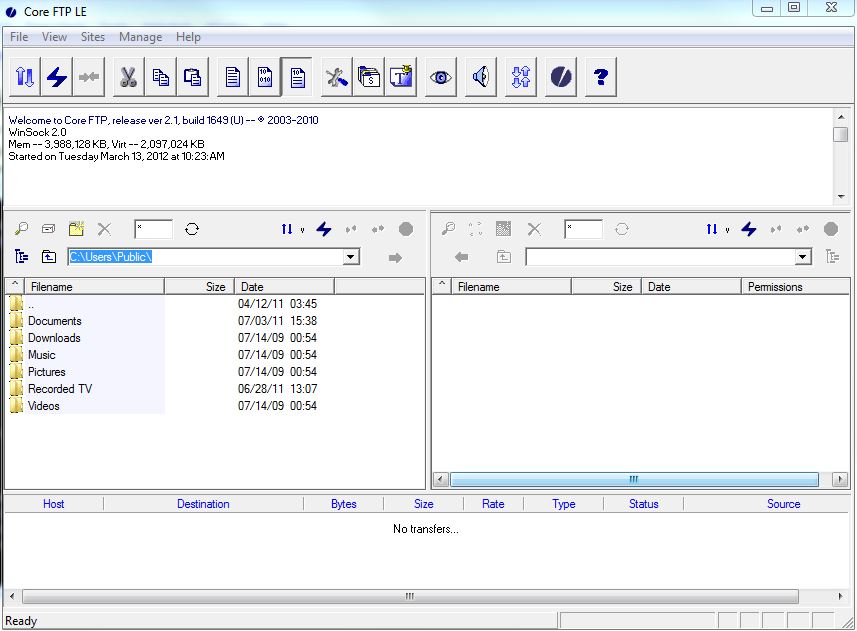
Task: Select binary transfer mode icon
Action: pos(265,77)
